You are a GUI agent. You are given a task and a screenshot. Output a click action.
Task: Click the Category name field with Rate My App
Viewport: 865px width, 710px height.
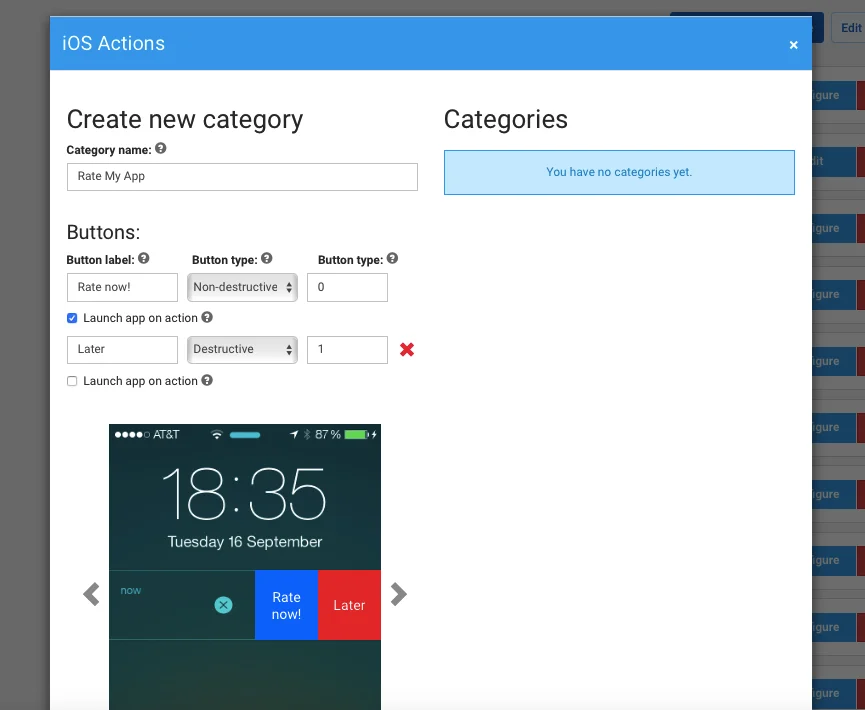[x=241, y=177]
